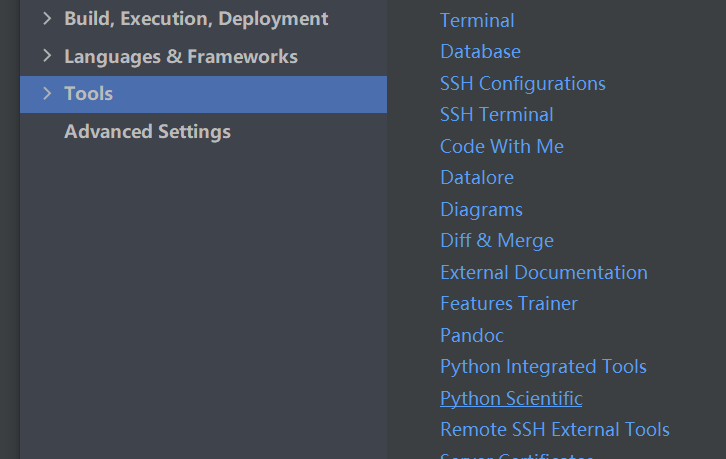Viewport: 726px width, 459px height.
Task: Expand the Languages & Frameworks chevron
Action: click(x=47, y=57)
